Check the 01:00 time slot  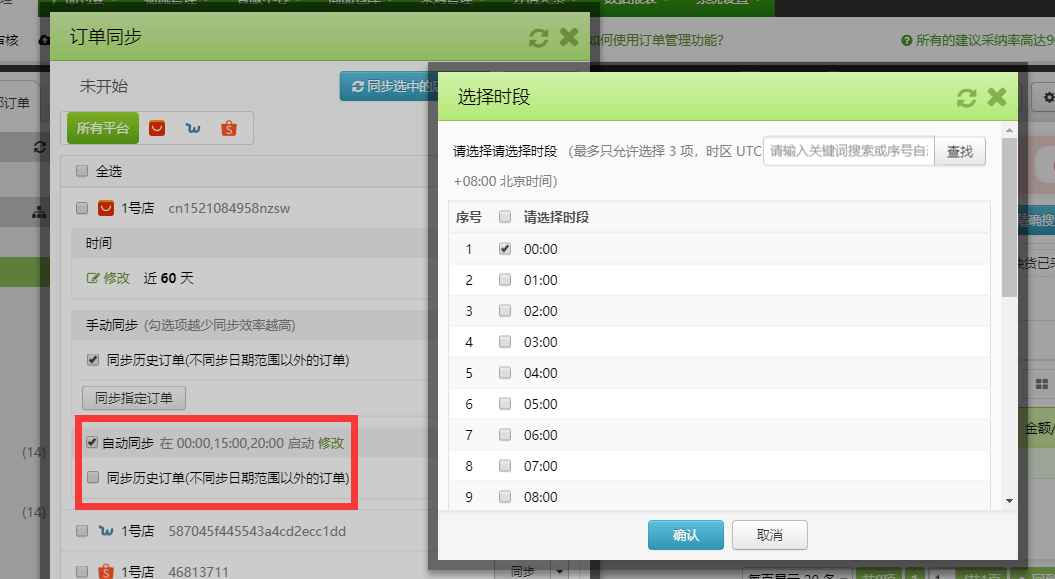(505, 280)
